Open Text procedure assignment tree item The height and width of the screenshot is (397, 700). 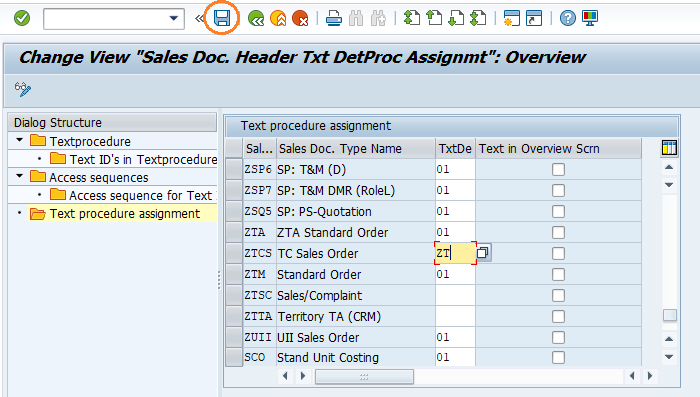tap(125, 213)
